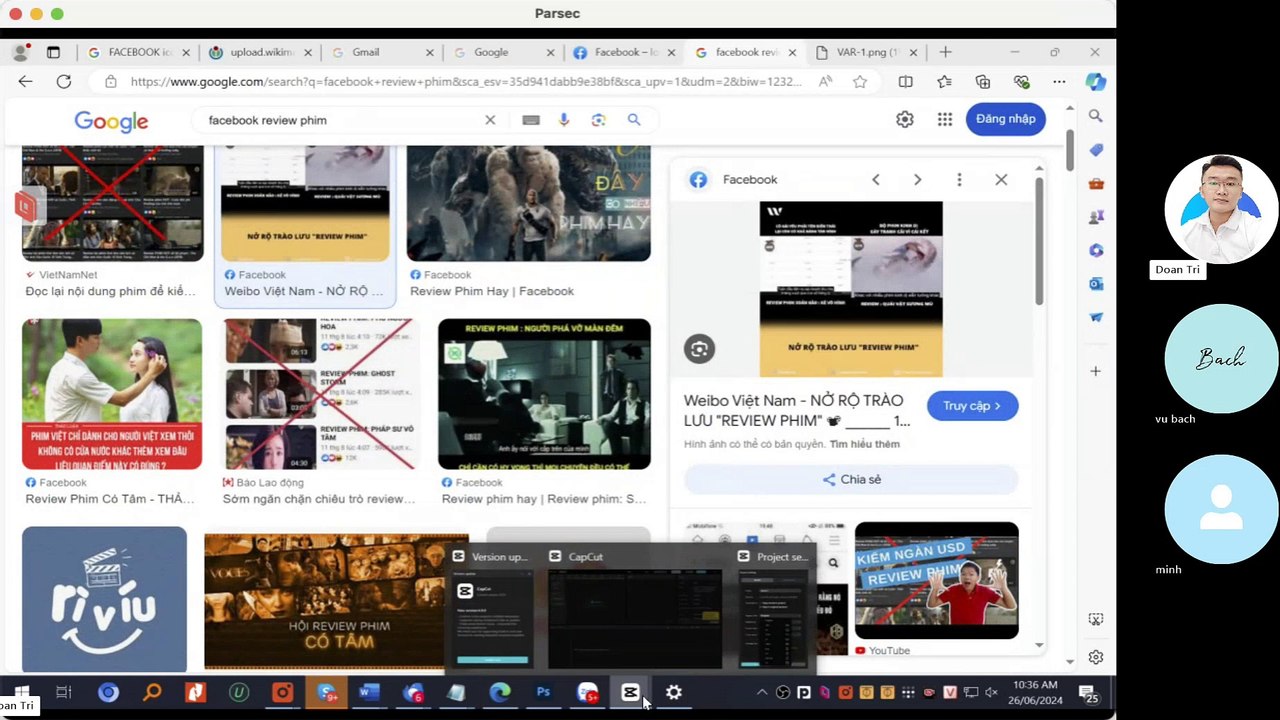This screenshot has height=720, width=1280.
Task: Open Edge read aloud icon
Action: coord(825,82)
